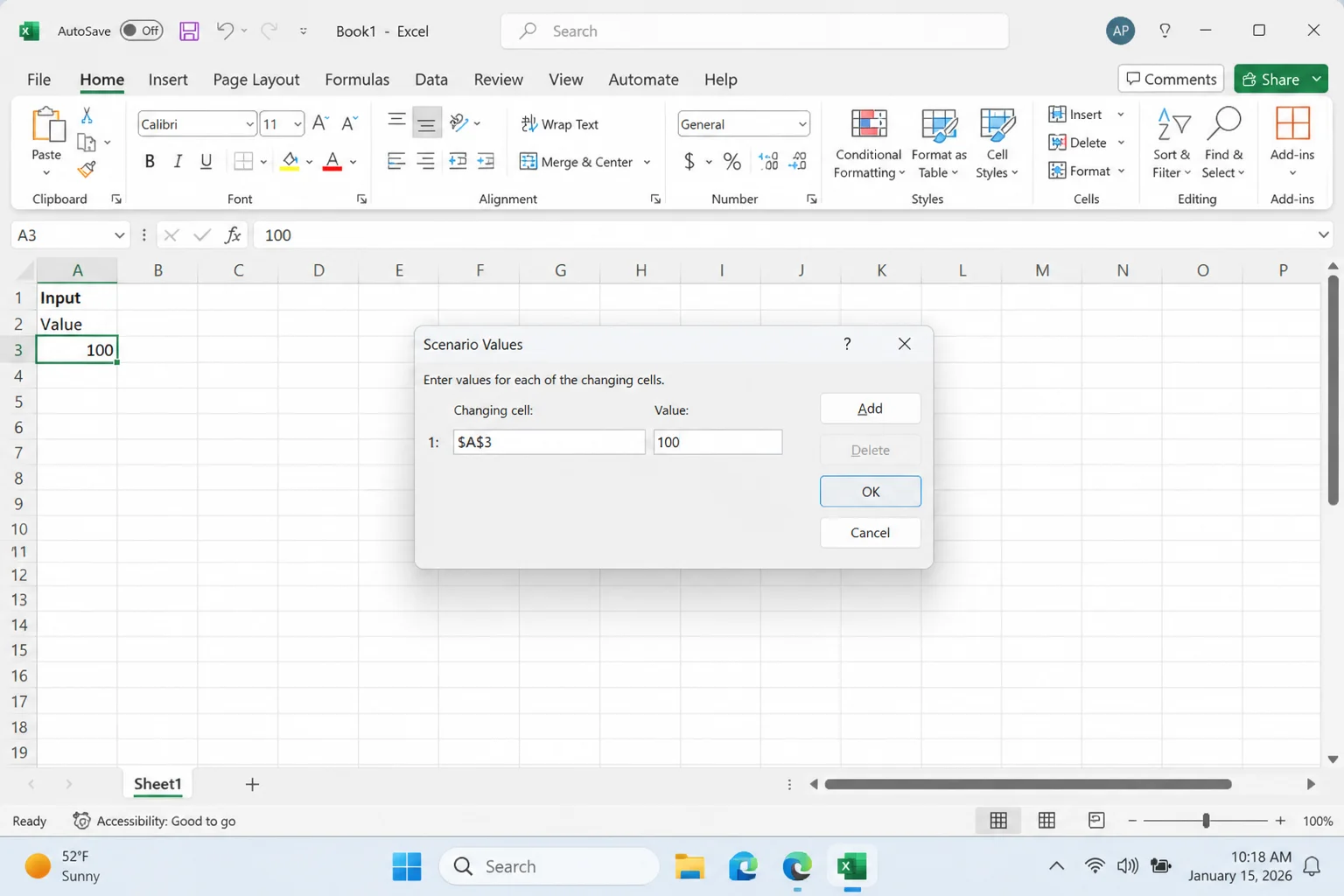This screenshot has width=1344, height=896.
Task: Switch to the Insert tab
Action: pyautogui.click(x=168, y=80)
